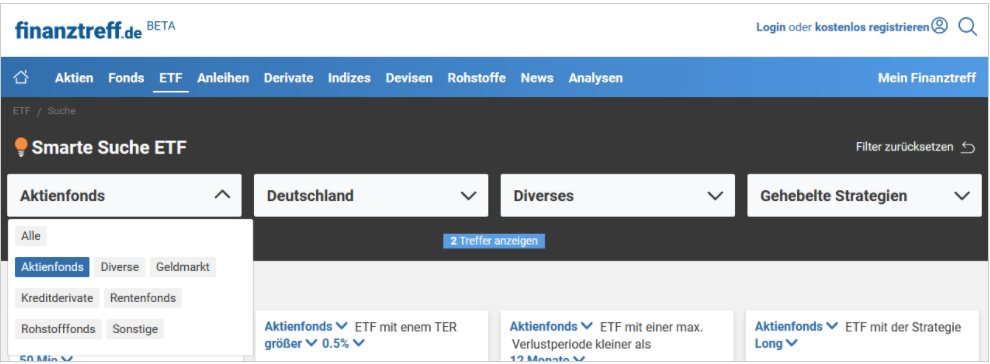The width and height of the screenshot is (990, 364).
Task: Choose the Rentenfonds filter chip
Action: 143,298
